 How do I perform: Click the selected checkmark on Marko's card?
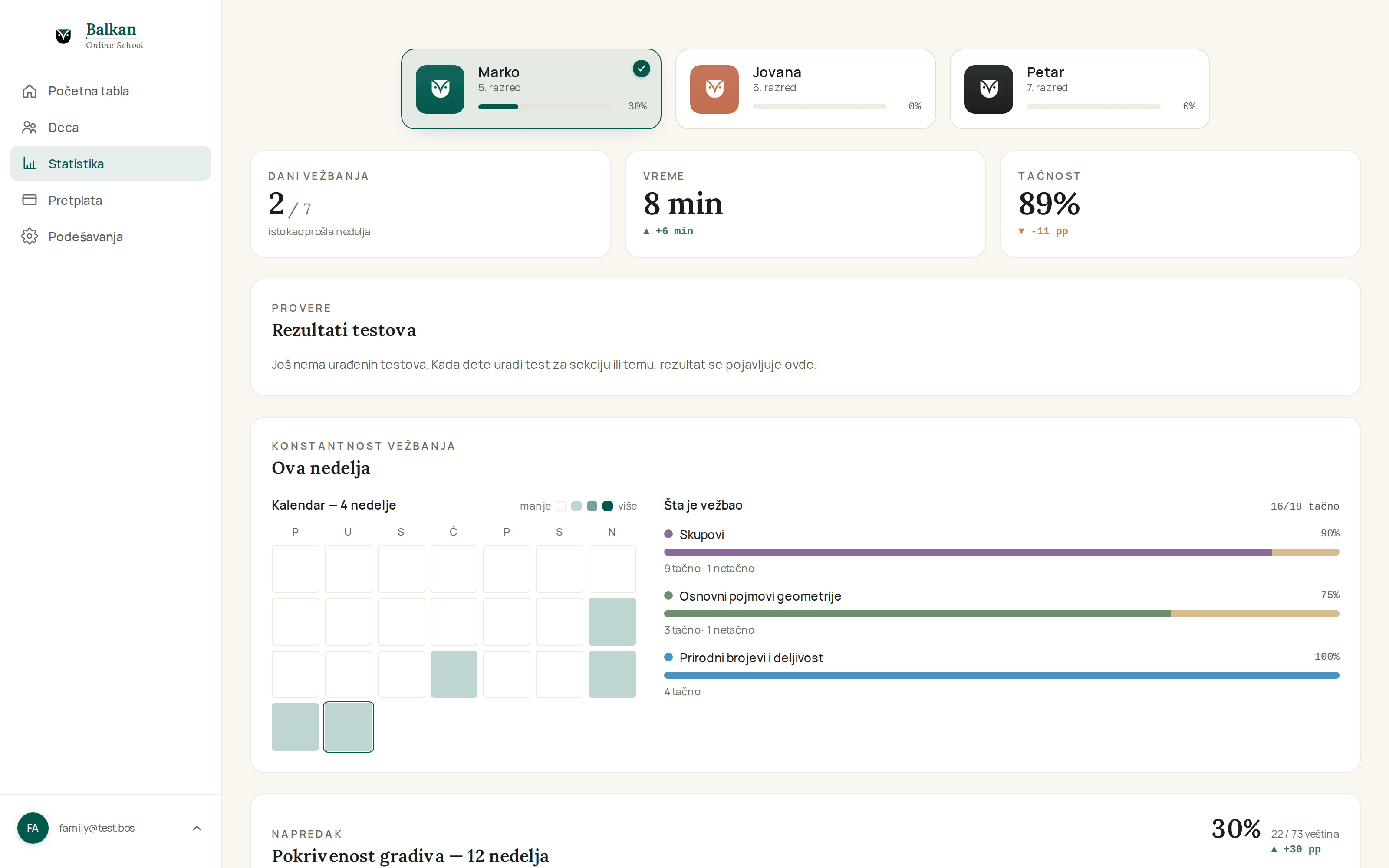click(x=641, y=69)
